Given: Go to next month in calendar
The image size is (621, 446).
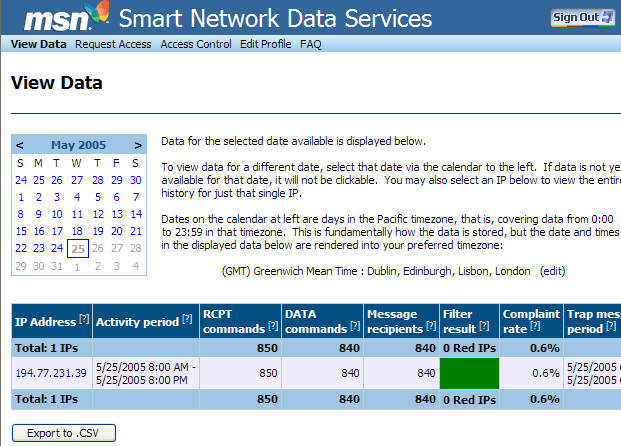Looking at the screenshot, I should (x=138, y=145).
